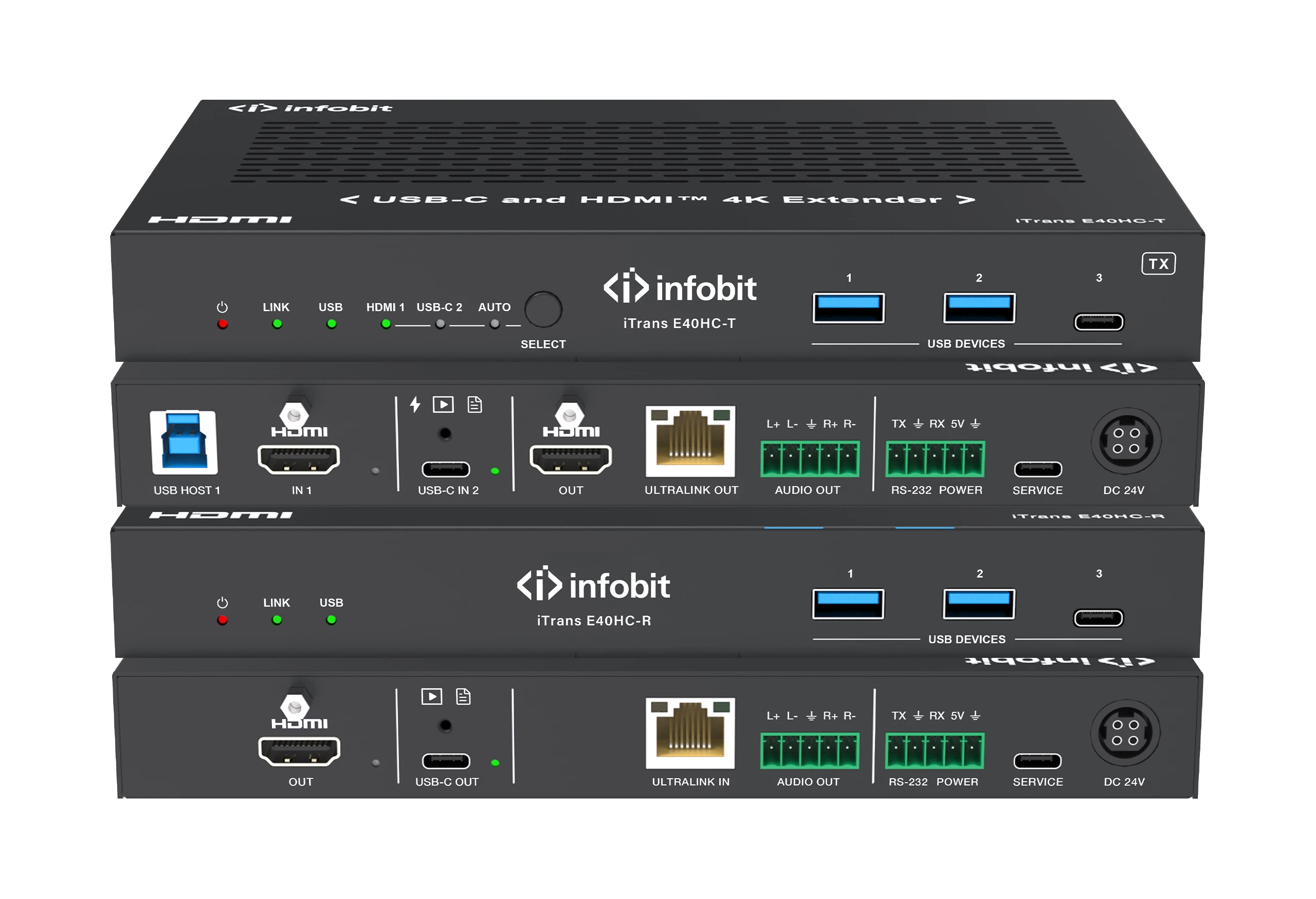Click the transmitter SERVICE port
Screen dimensions: 1316x899
coord(1038,469)
